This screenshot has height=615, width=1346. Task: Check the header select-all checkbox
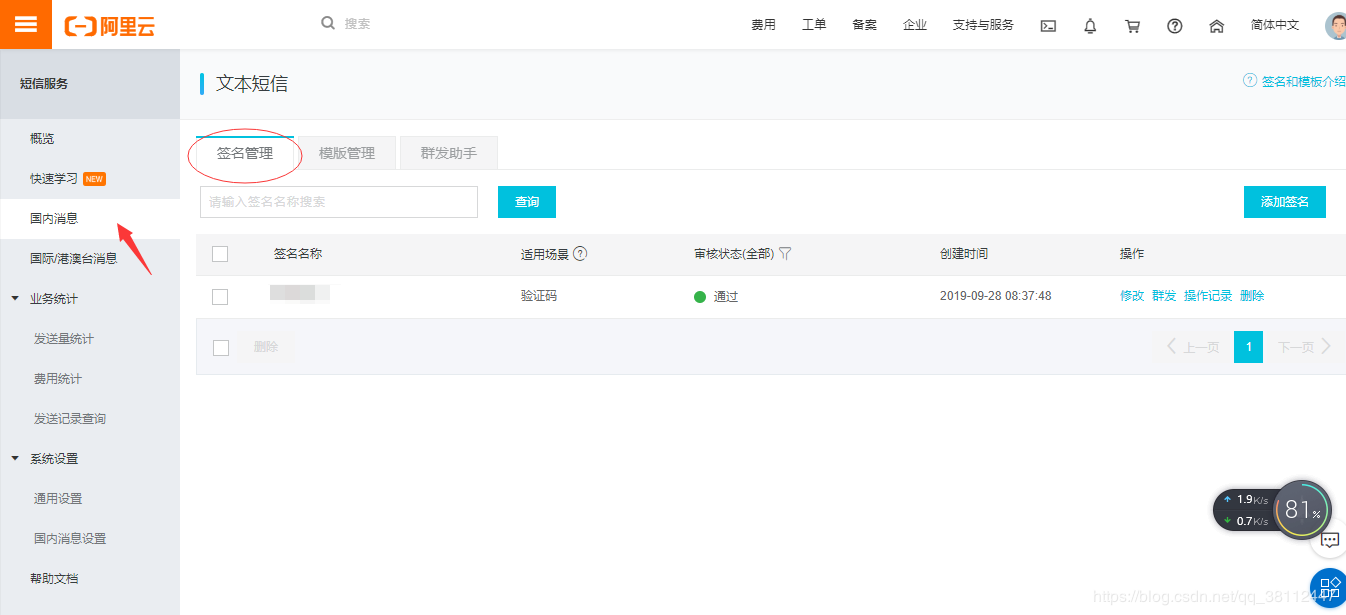pyautogui.click(x=221, y=253)
